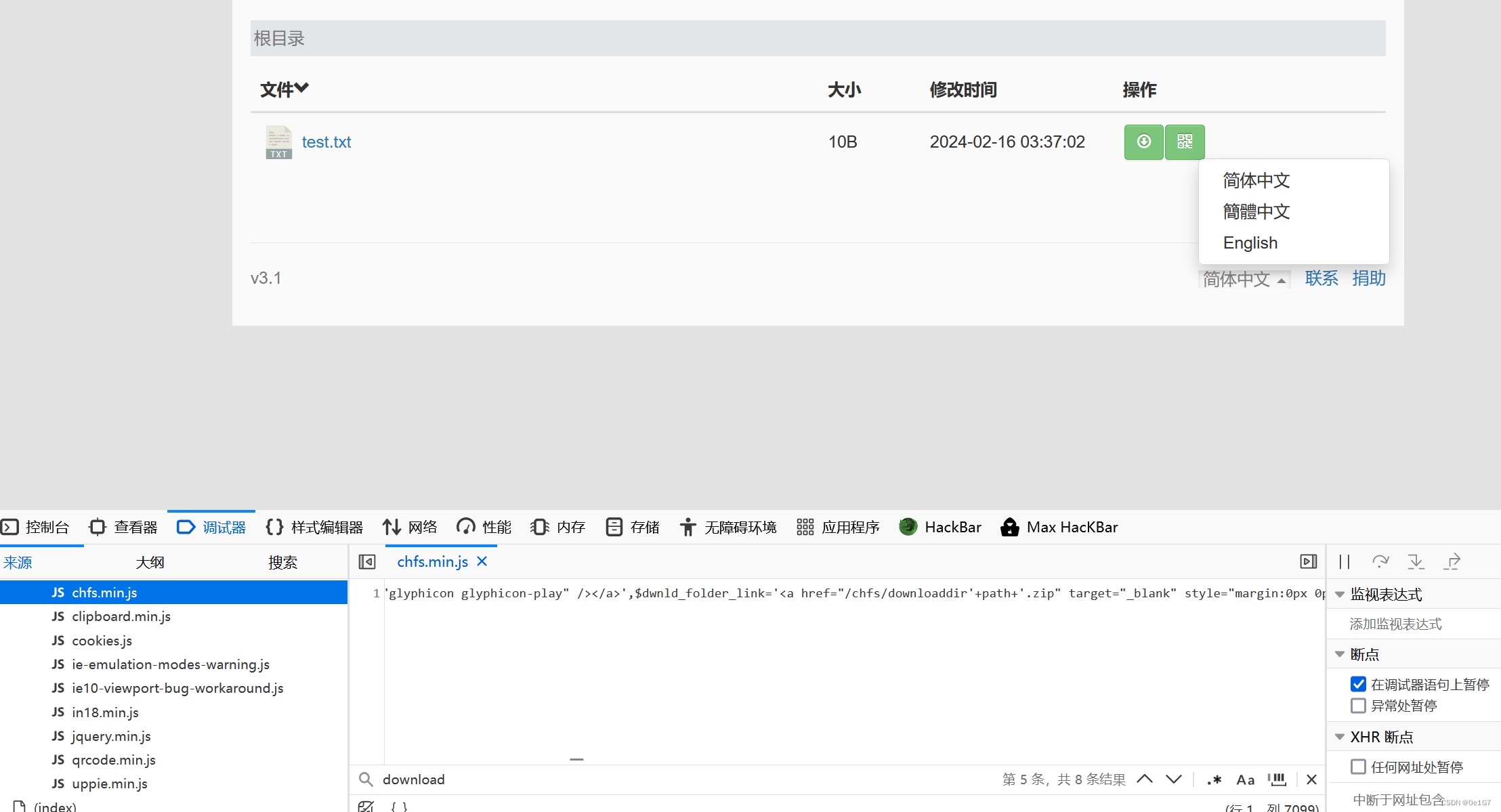Click the step over icon in debugger
Screen dimensions: 1501x812
coord(1381,561)
